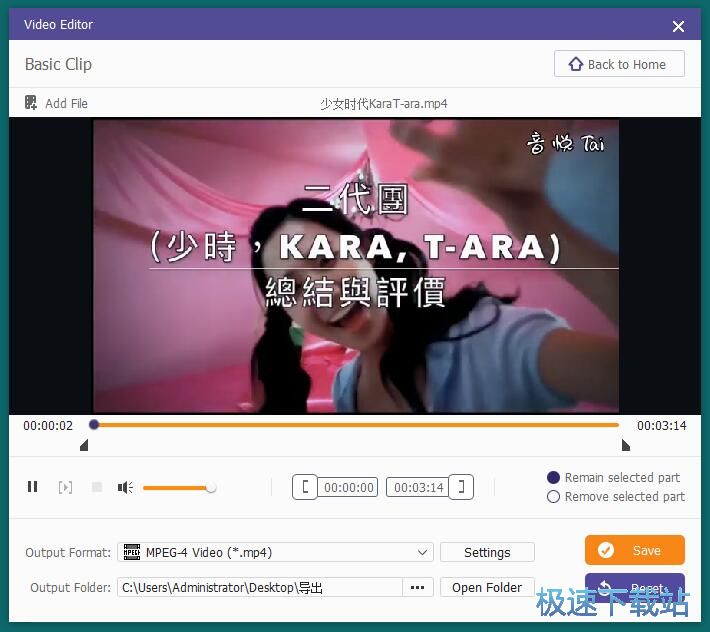Click Open Folder button
710x632 pixels.
coord(487,588)
